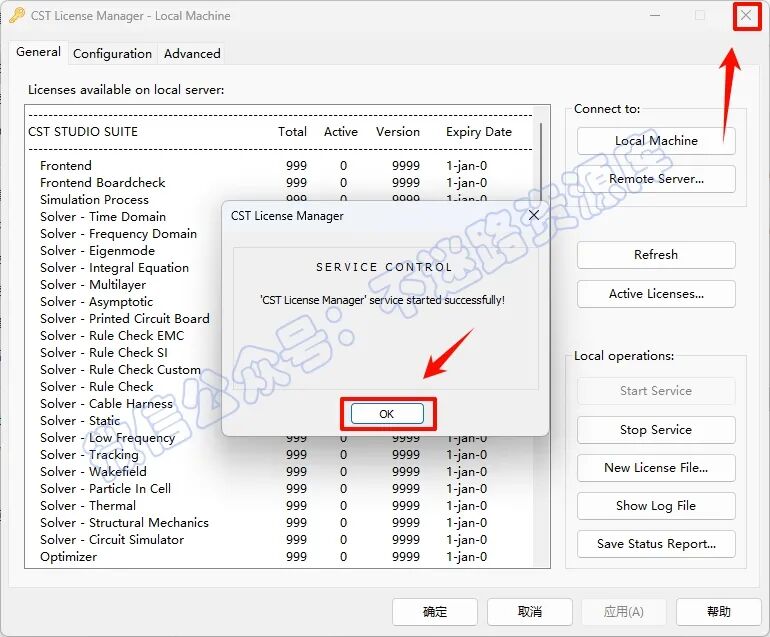770x637 pixels.
Task: Select Solver - Eigenmode entry
Action: pos(97,250)
